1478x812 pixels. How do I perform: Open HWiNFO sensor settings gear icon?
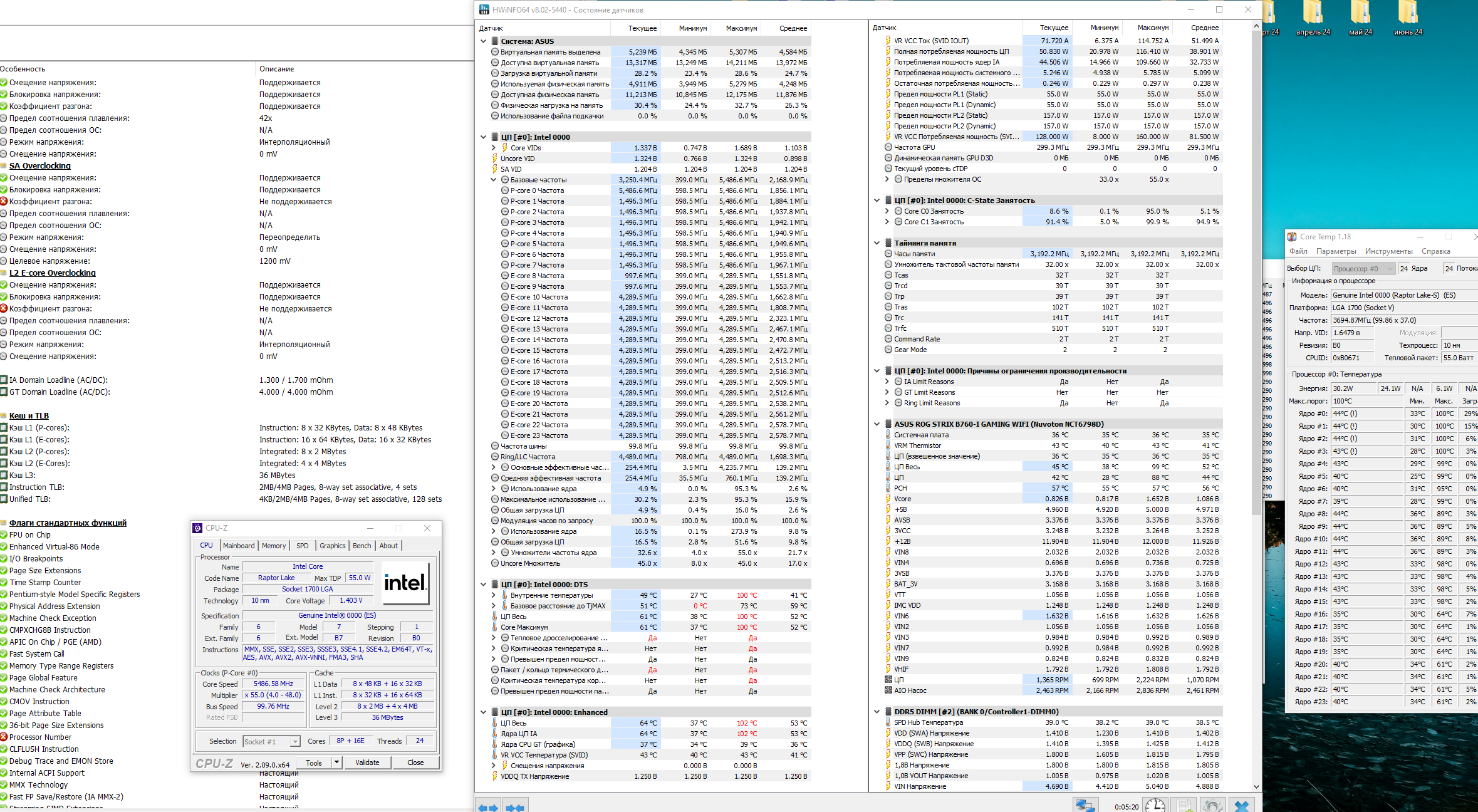coord(1213,806)
